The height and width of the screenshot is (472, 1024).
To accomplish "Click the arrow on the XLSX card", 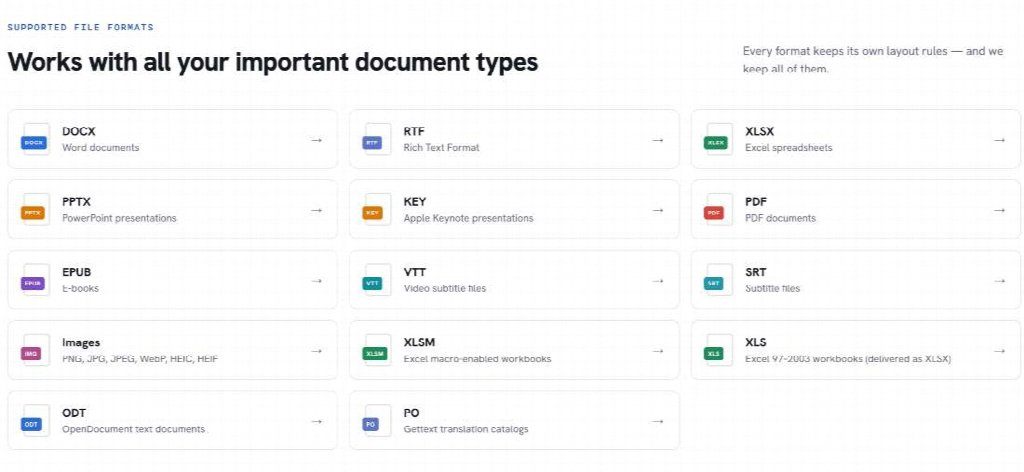I will click(1000, 140).
